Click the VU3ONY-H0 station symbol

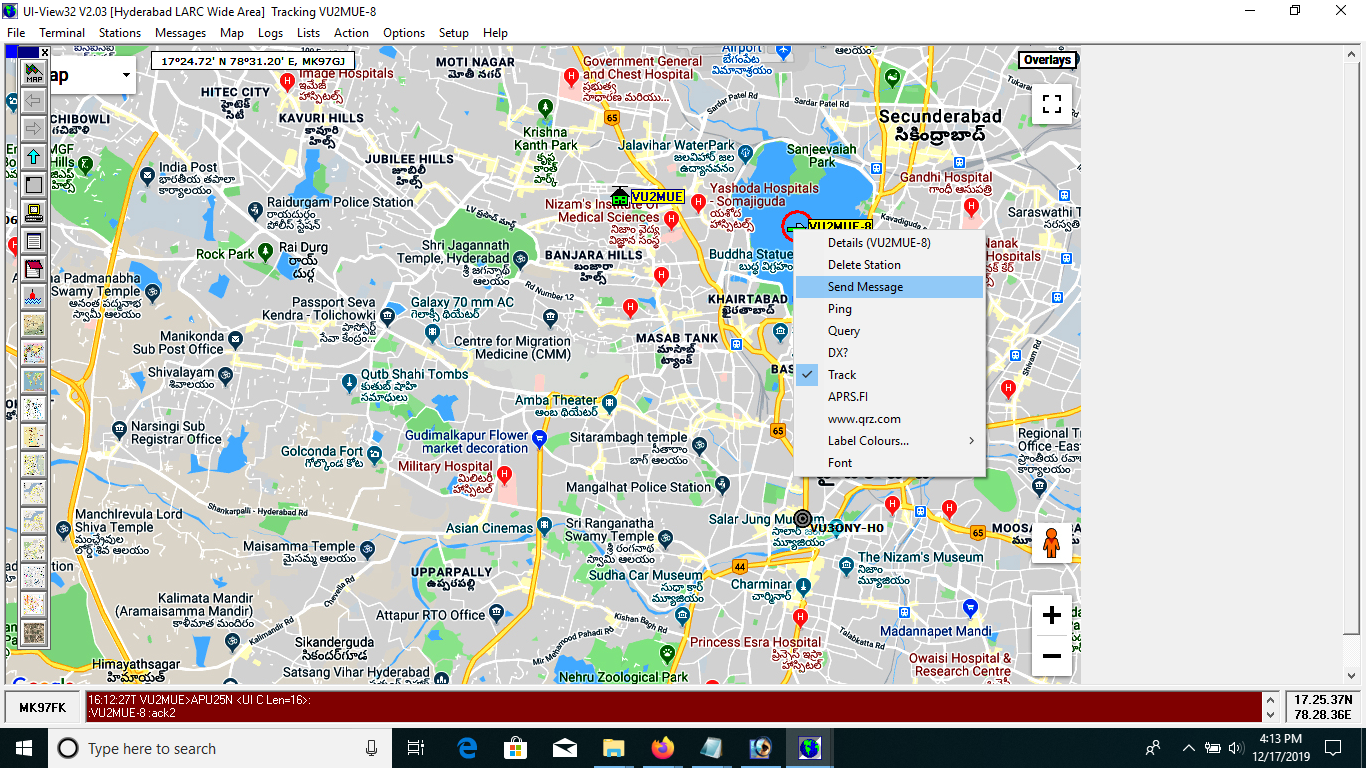tap(802, 518)
